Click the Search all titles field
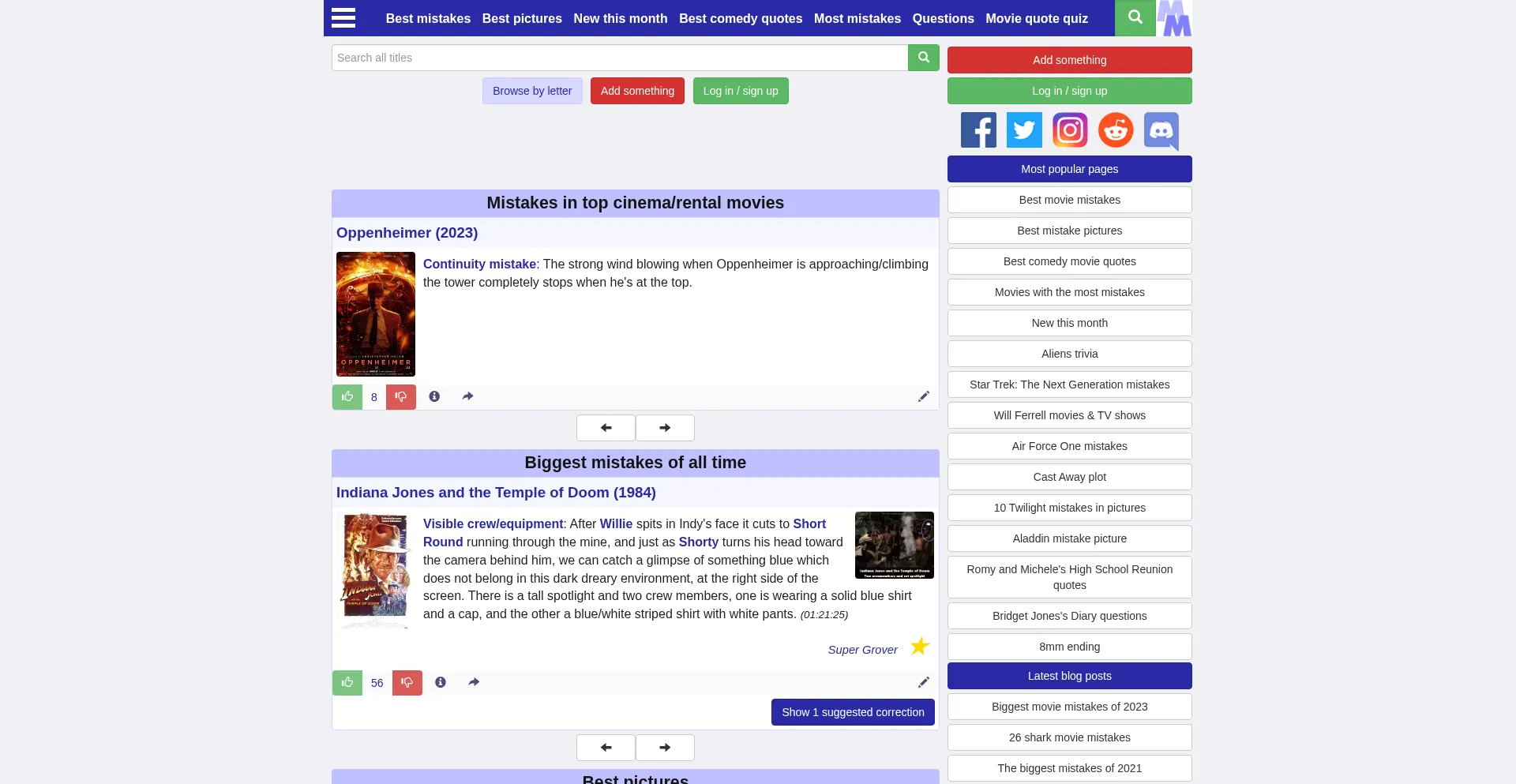1516x784 pixels. [620, 58]
